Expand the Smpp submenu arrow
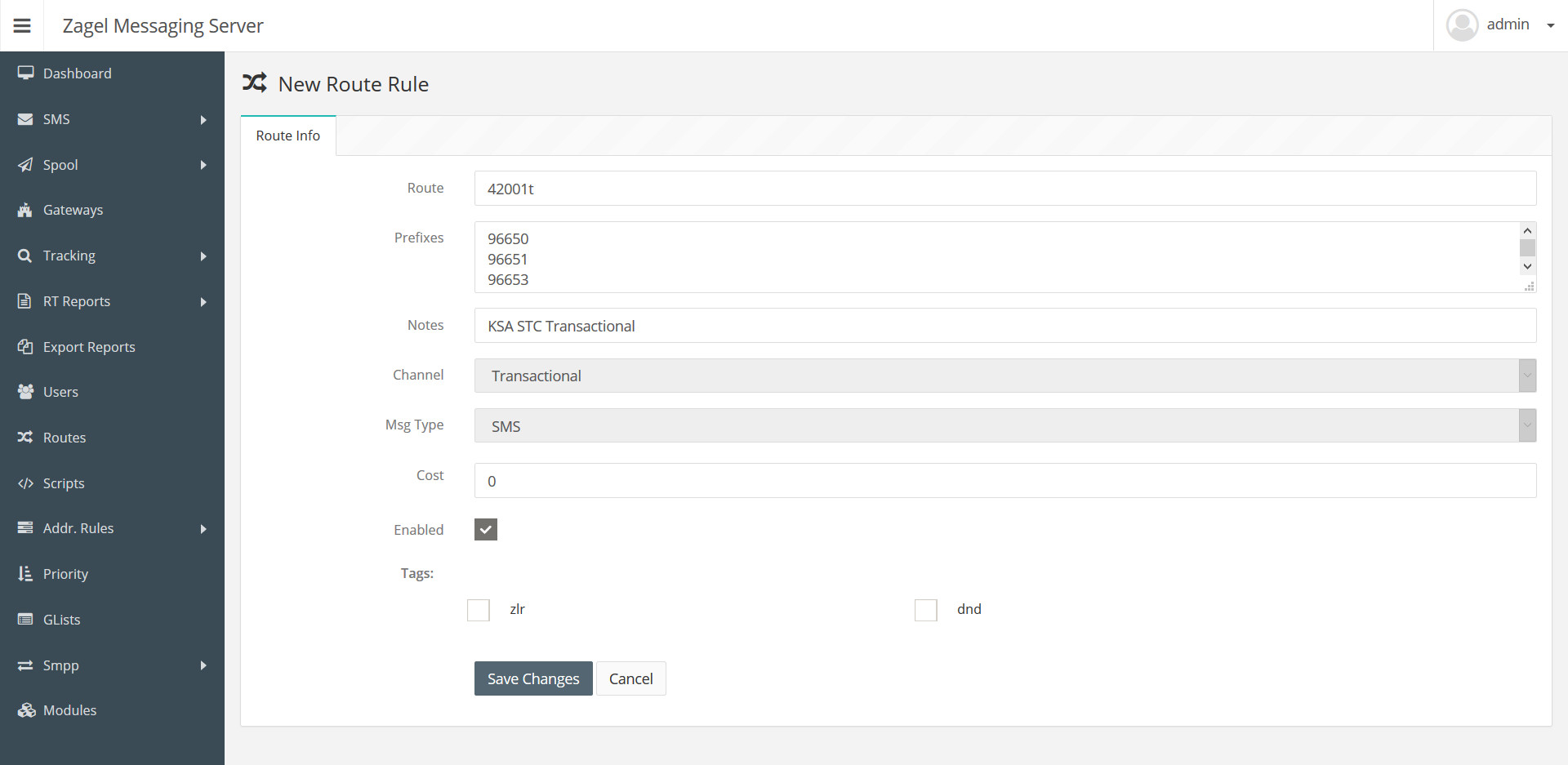The height and width of the screenshot is (765, 1568). pos(203,665)
